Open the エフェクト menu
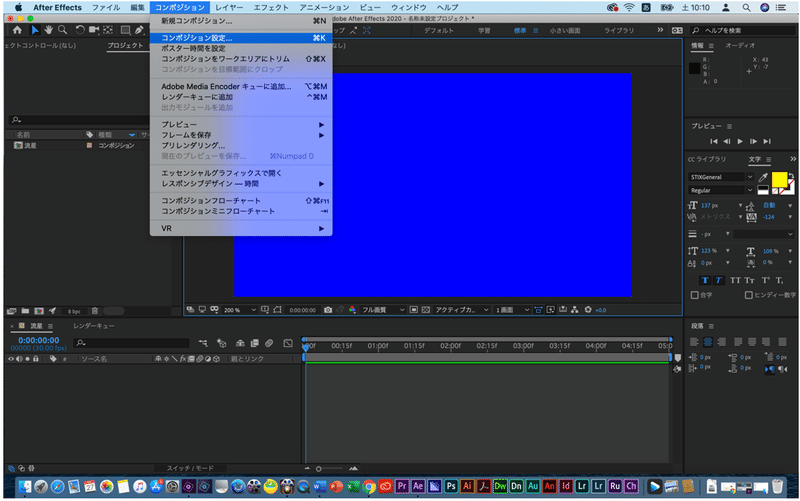Viewport: 800px width, 501px height. coord(271,8)
